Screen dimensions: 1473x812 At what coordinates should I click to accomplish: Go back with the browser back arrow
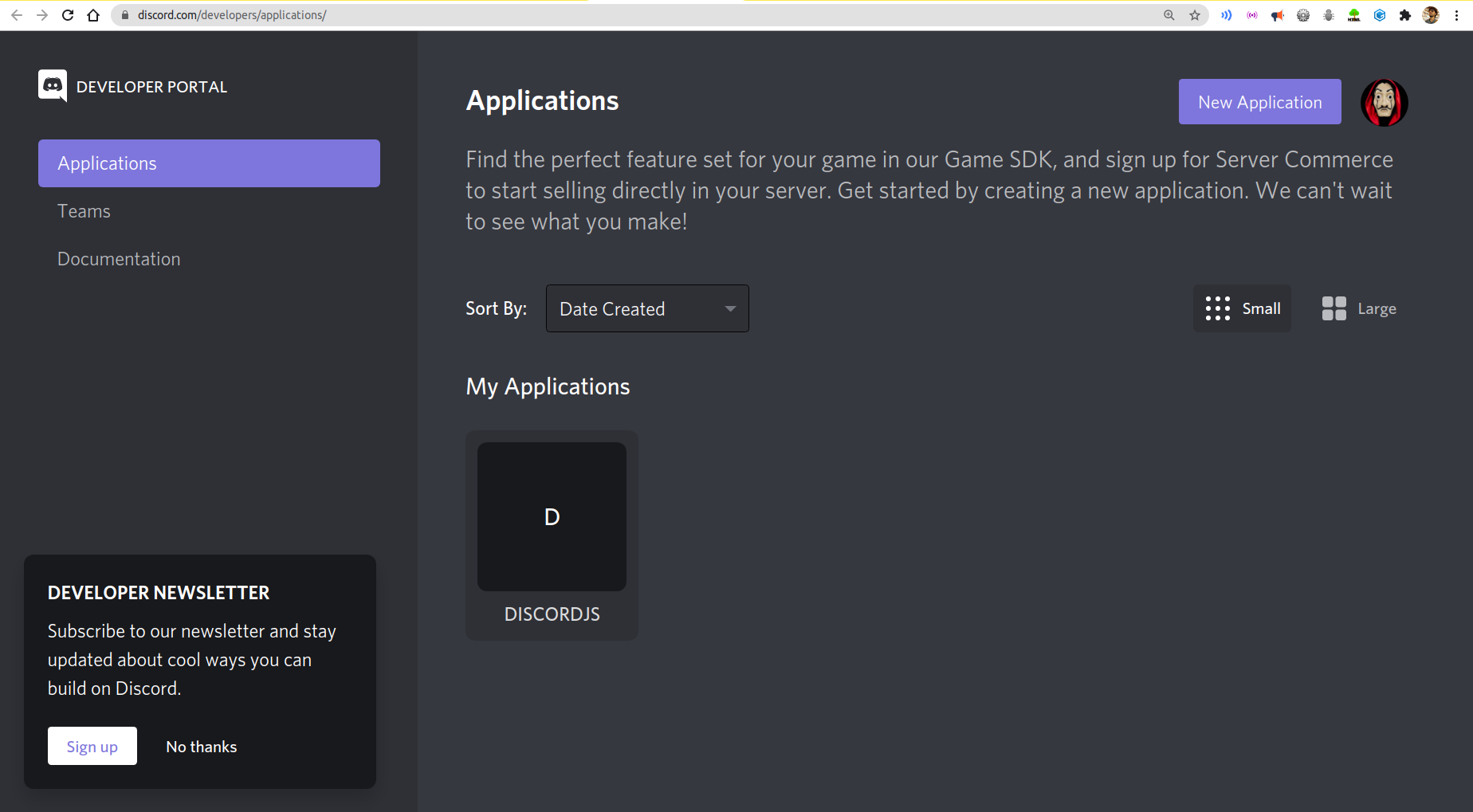pos(17,15)
